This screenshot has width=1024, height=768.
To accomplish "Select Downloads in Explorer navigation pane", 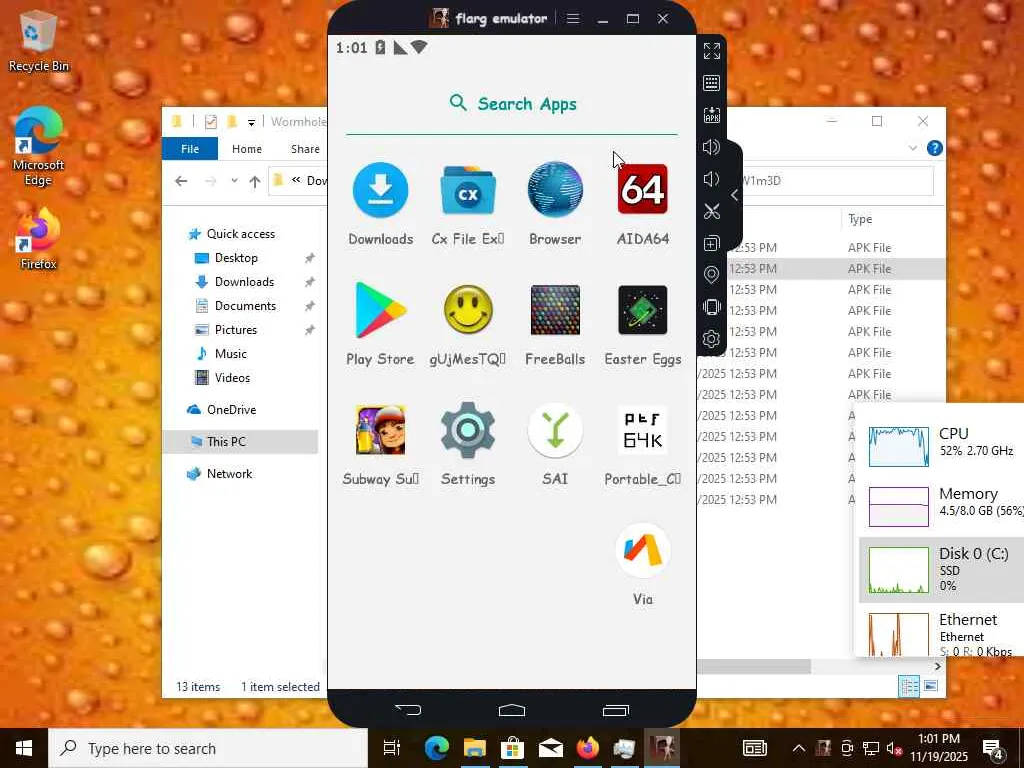I will (244, 282).
